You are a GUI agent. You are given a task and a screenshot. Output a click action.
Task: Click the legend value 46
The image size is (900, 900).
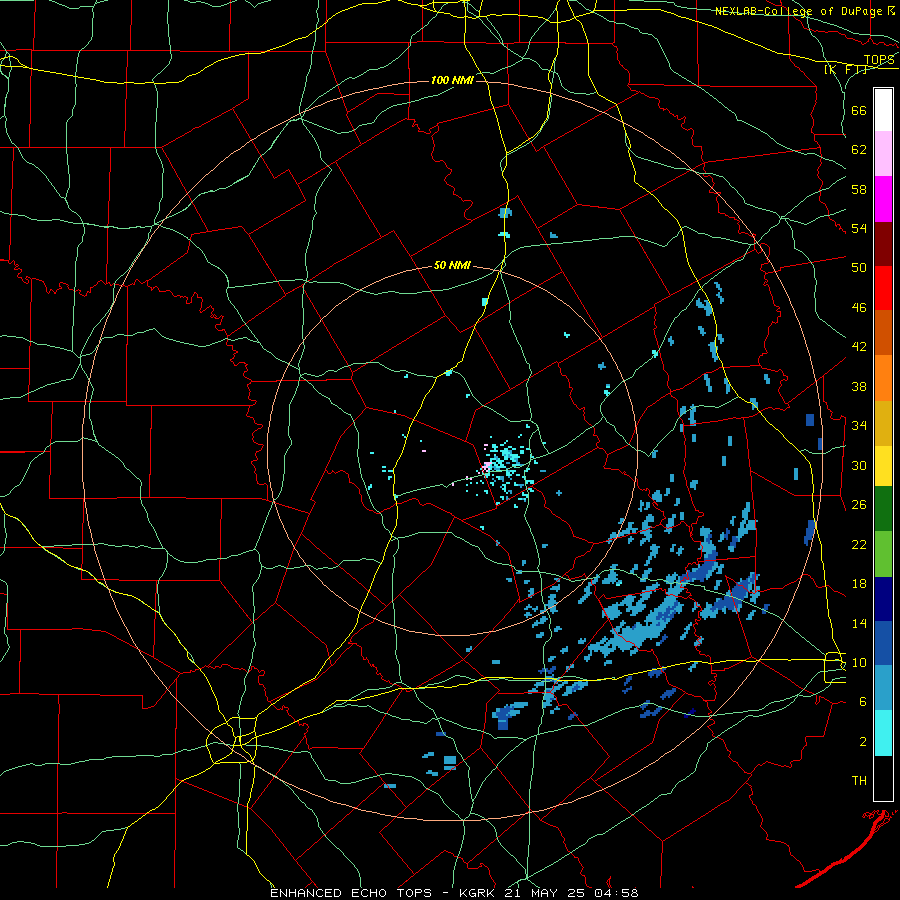[x=859, y=308]
